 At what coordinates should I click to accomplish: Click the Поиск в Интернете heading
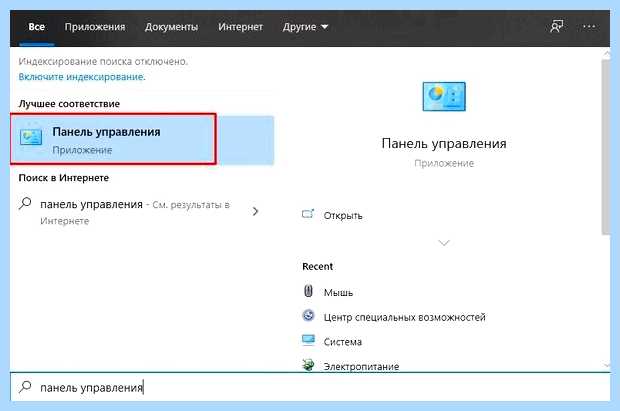tap(64, 178)
